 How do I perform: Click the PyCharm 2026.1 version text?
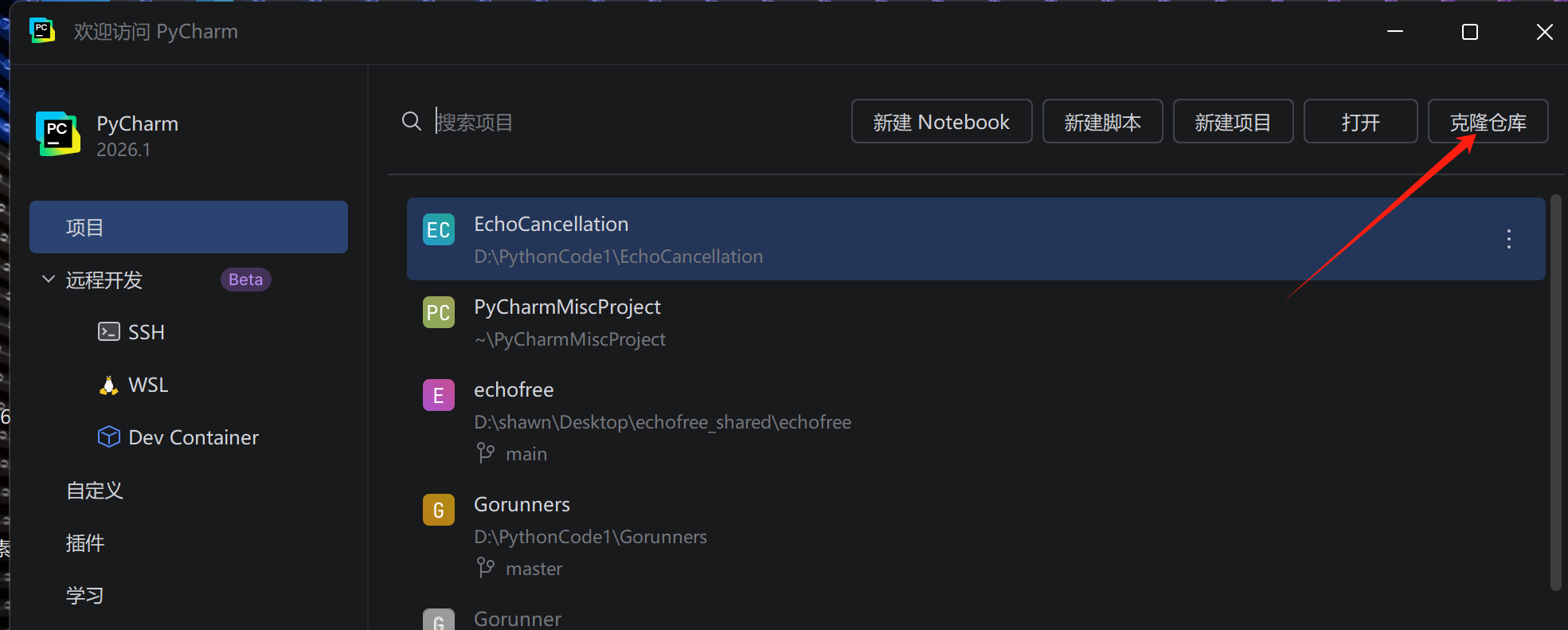123,150
